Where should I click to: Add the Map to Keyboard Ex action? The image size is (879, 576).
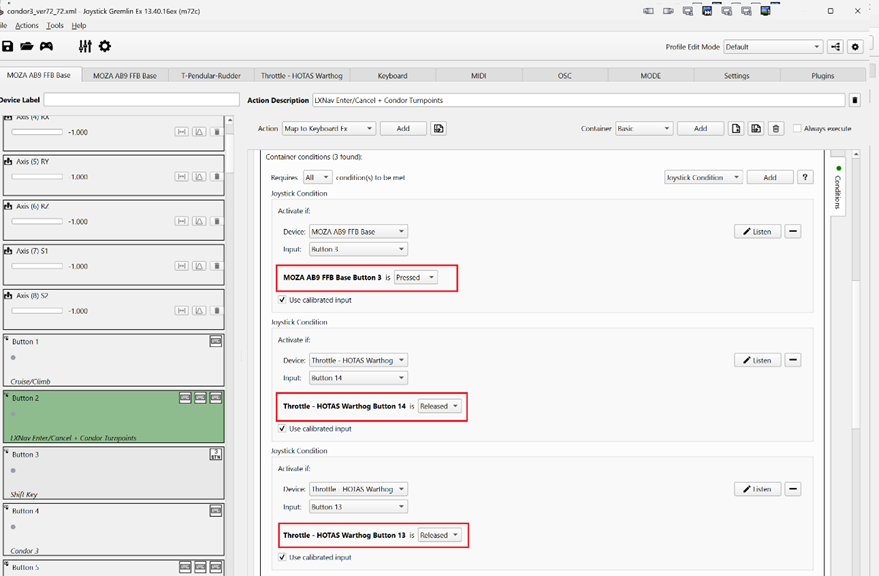point(403,128)
